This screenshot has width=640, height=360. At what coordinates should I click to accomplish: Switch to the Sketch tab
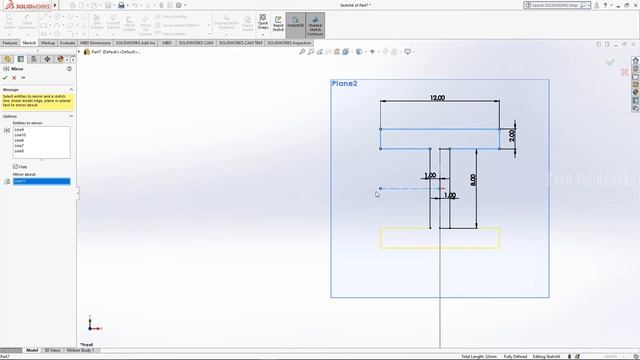point(29,43)
